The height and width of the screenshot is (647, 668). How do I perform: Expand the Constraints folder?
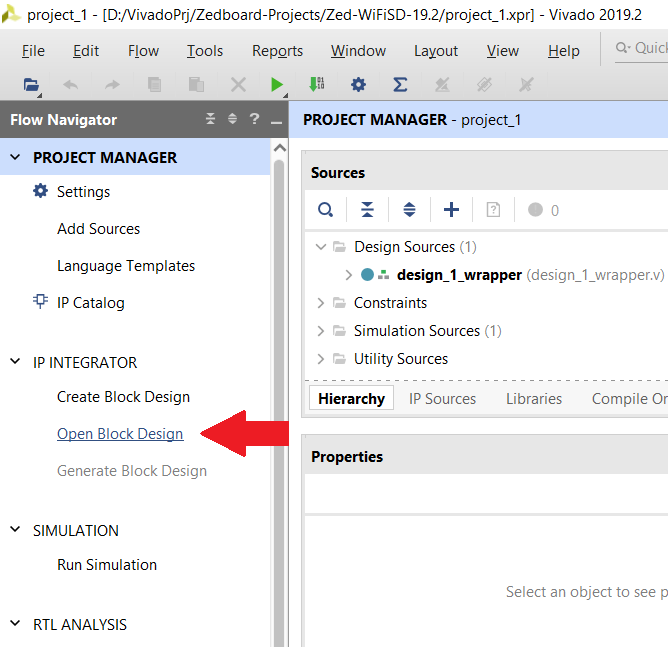click(321, 303)
